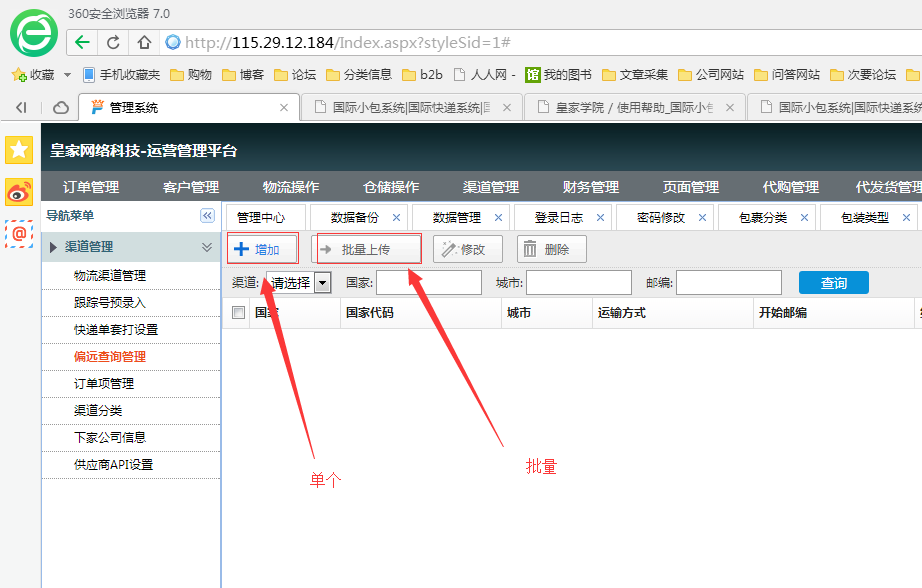922x588 pixels.
Task: Expand the 渠道管理 triangle in sidebar
Action: click(x=53, y=247)
